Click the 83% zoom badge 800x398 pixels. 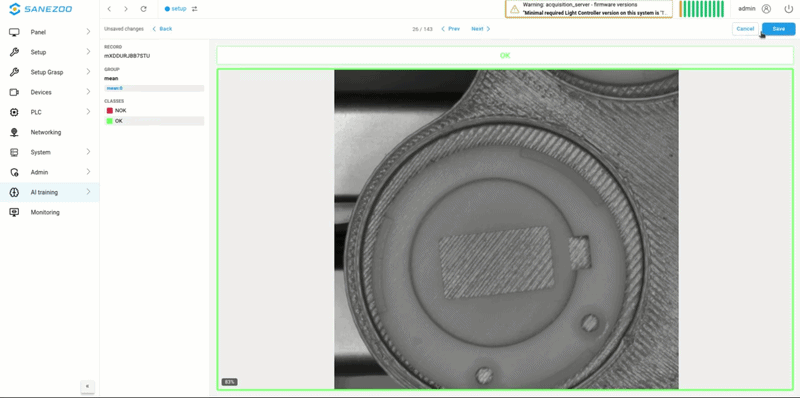point(230,382)
